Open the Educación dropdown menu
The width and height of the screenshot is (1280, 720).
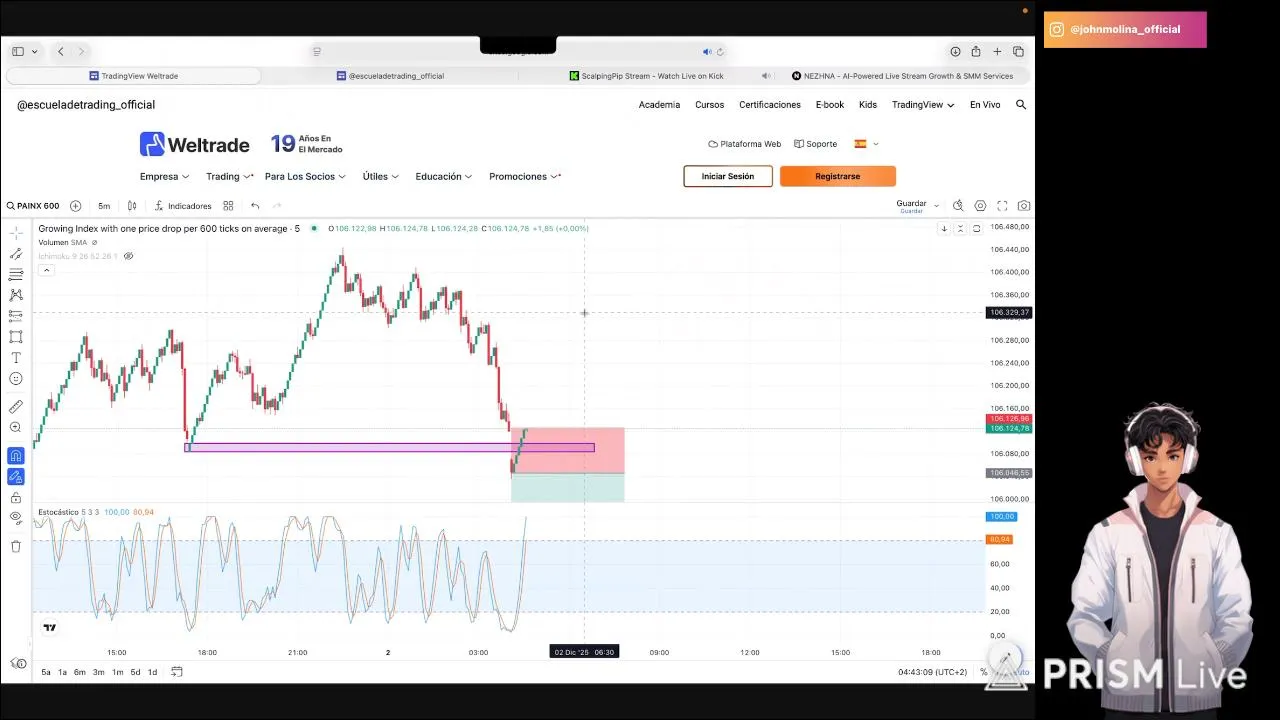(444, 177)
